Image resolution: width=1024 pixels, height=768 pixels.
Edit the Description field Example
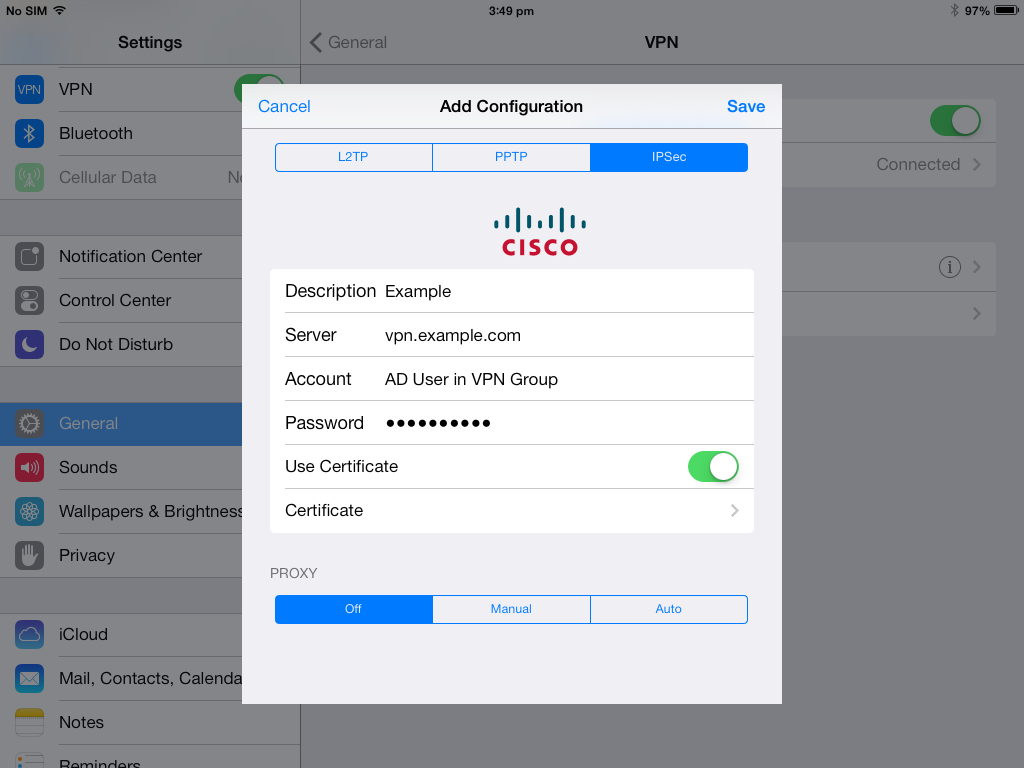(x=512, y=291)
